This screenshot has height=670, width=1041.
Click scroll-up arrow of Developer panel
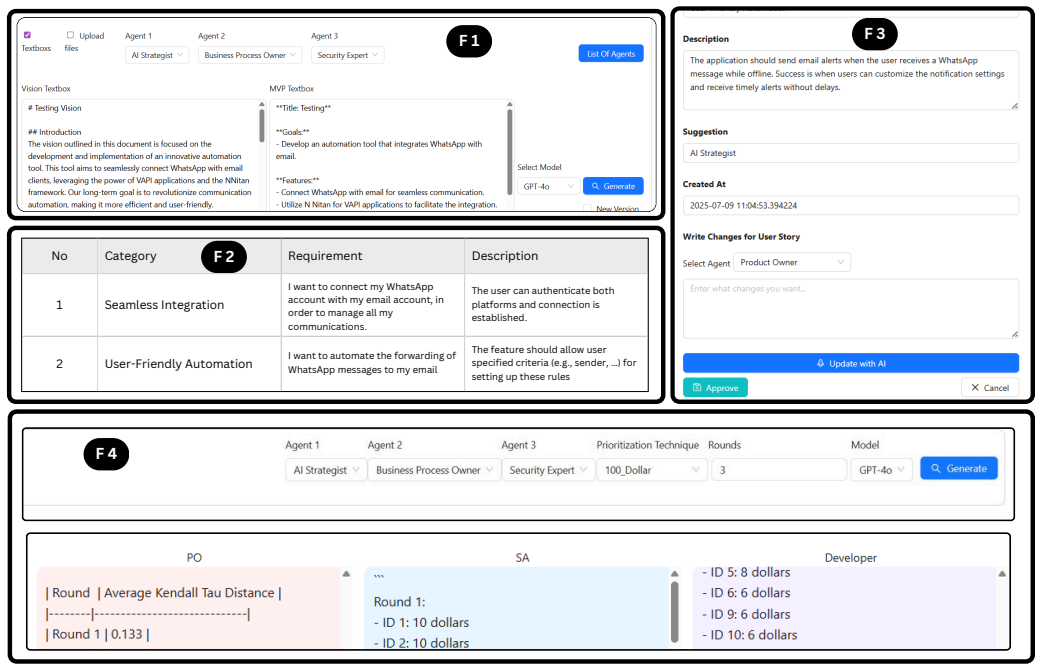(1002, 574)
